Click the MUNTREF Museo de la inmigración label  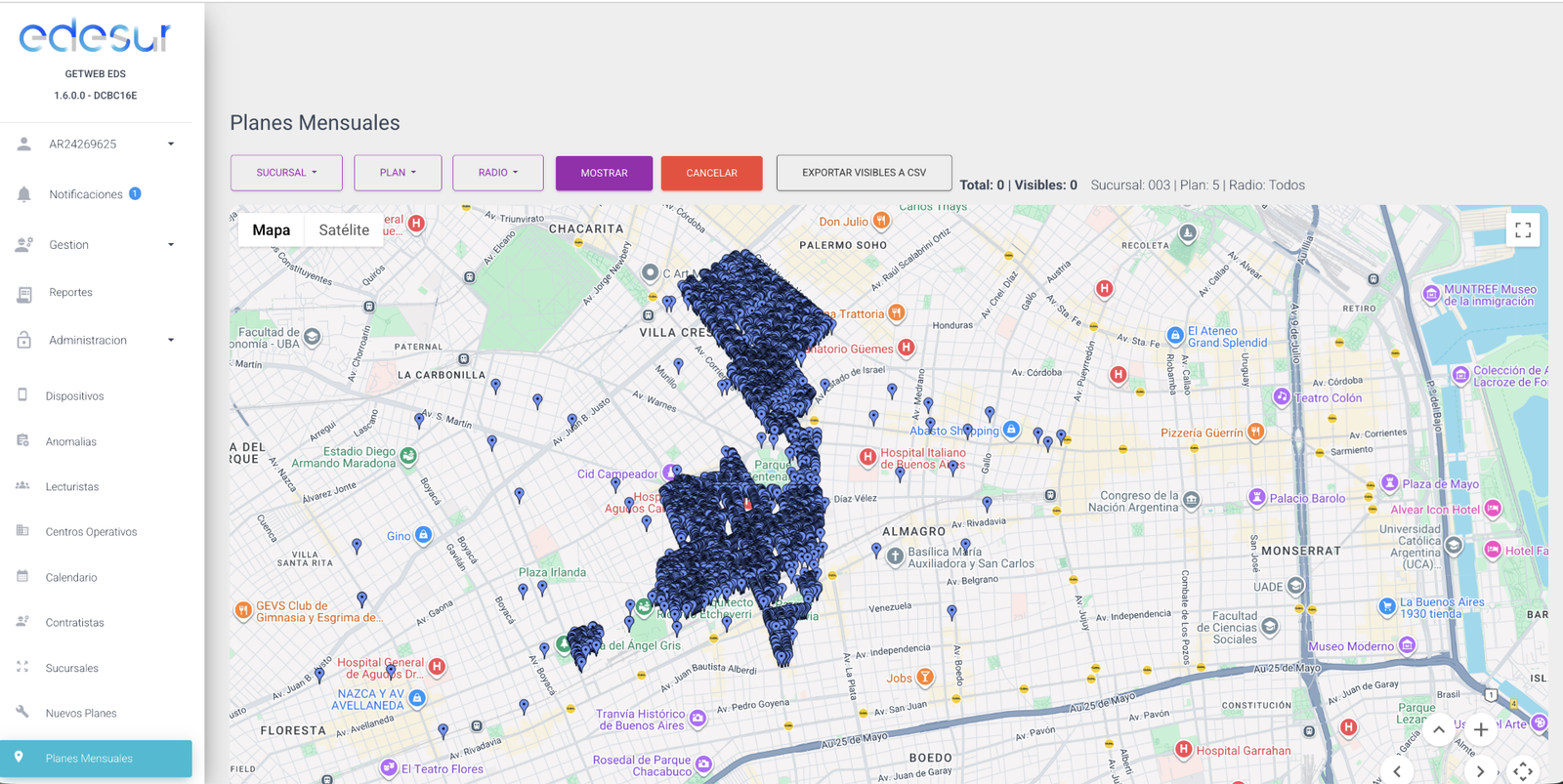(1490, 295)
